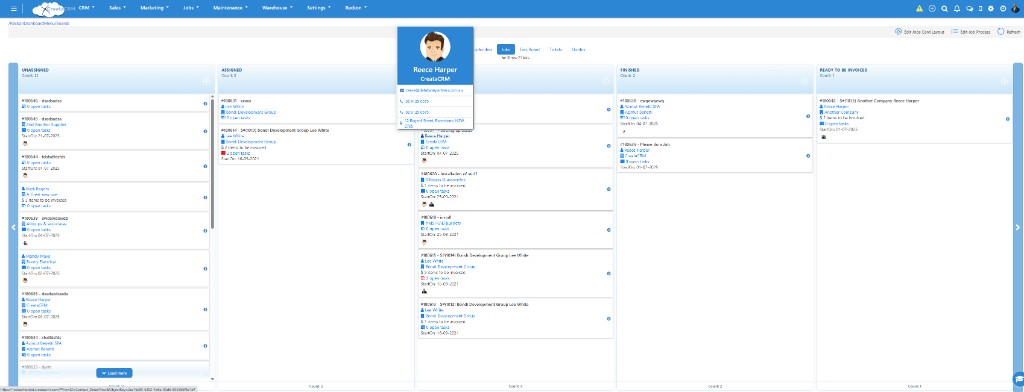Screen dimensions: 1024x392
Task: Click the add plus-circle icon in header
Action: click(932, 8)
